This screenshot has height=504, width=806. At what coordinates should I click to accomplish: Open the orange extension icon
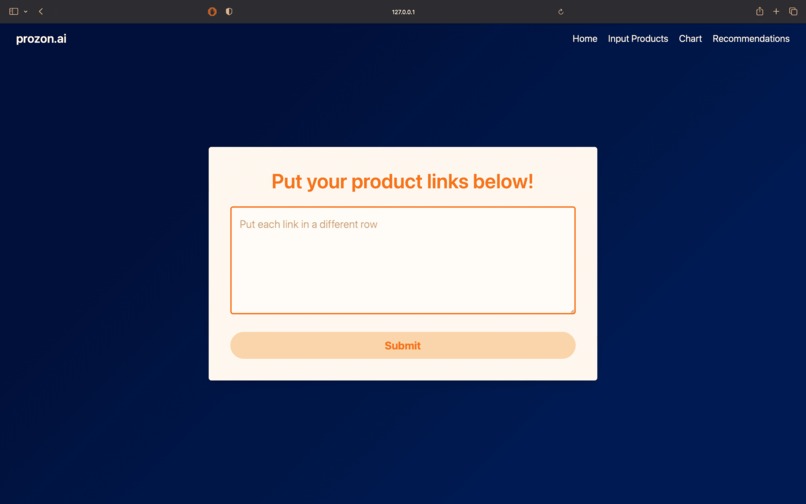[x=212, y=11]
